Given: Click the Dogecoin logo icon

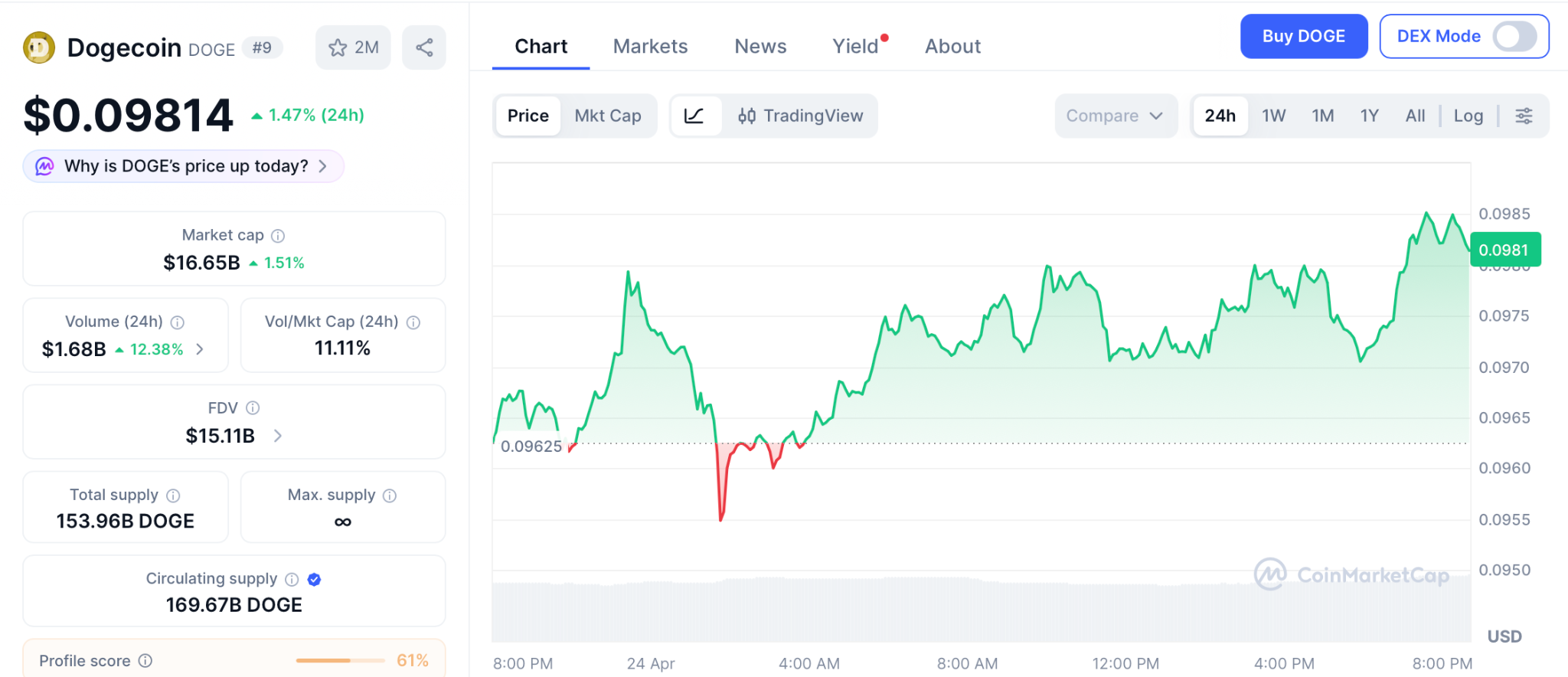Looking at the screenshot, I should [x=39, y=47].
